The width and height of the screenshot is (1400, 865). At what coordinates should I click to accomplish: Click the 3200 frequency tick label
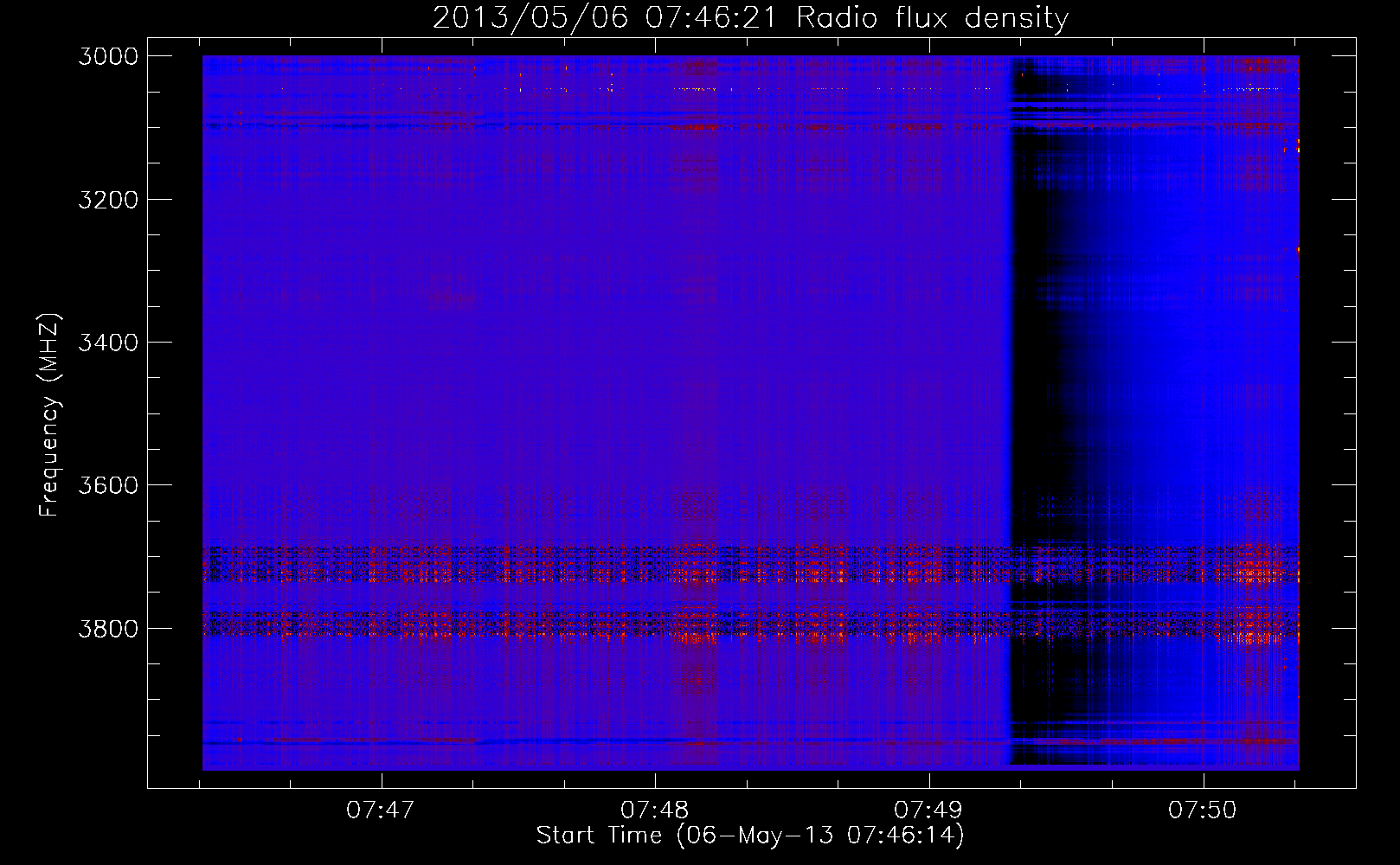coord(108,200)
